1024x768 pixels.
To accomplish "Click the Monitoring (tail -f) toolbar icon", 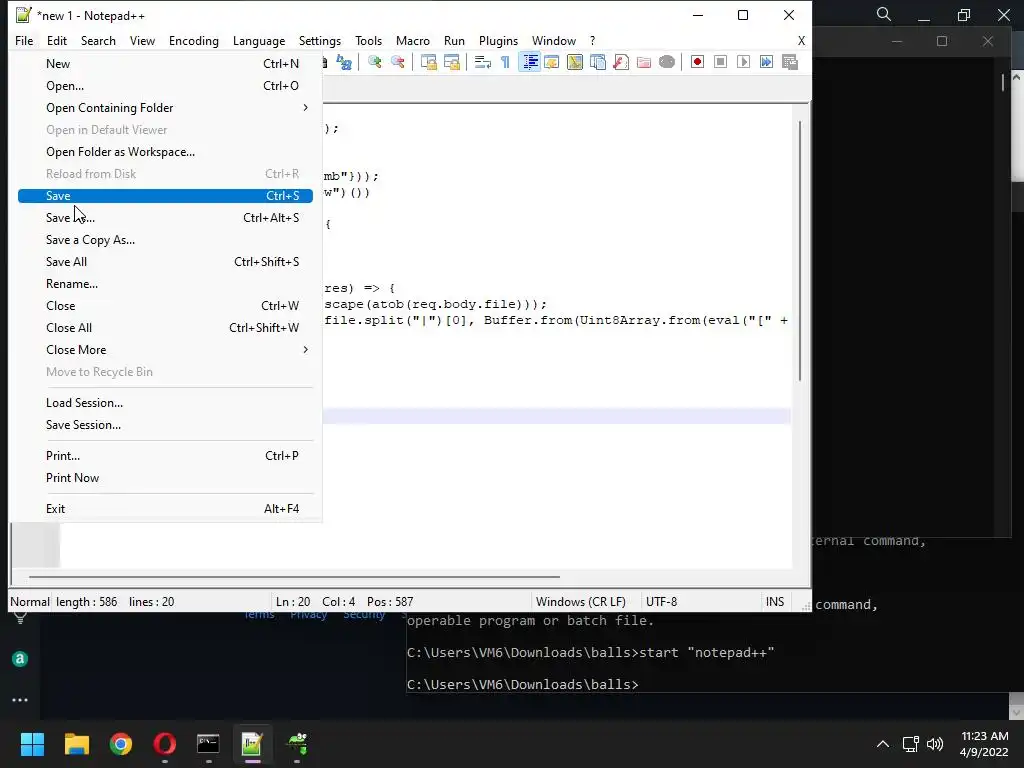I will [667, 62].
